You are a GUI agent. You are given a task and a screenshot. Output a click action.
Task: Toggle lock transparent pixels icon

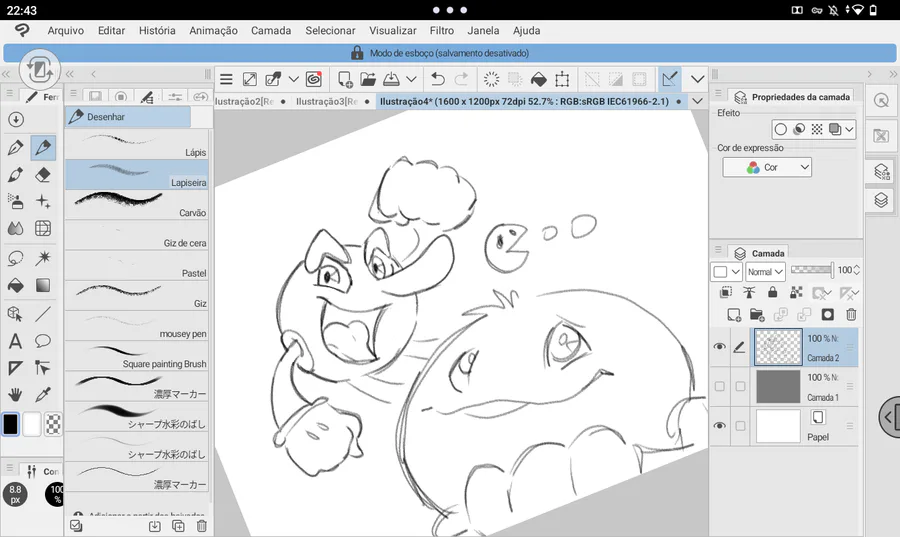coord(796,293)
